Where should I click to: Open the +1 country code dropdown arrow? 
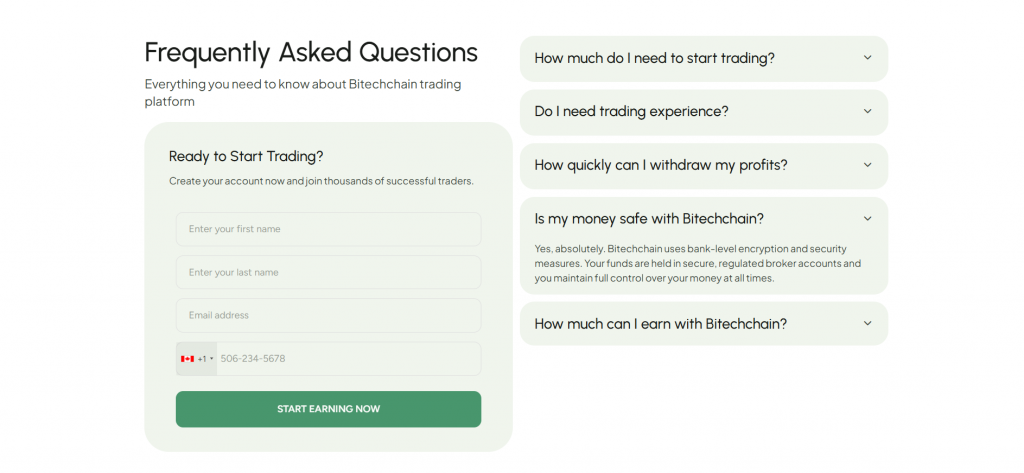tap(212, 359)
